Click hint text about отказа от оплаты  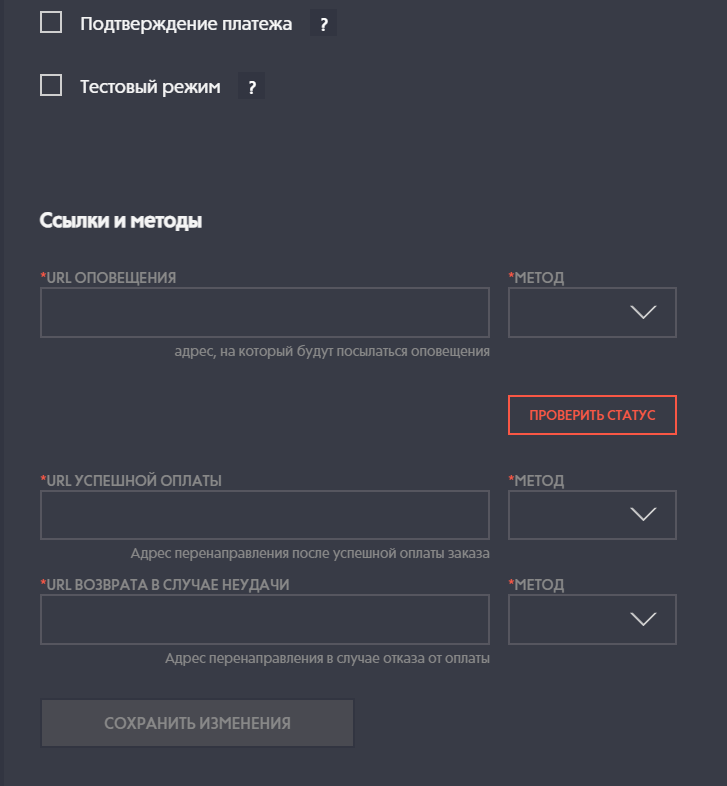coord(327,658)
